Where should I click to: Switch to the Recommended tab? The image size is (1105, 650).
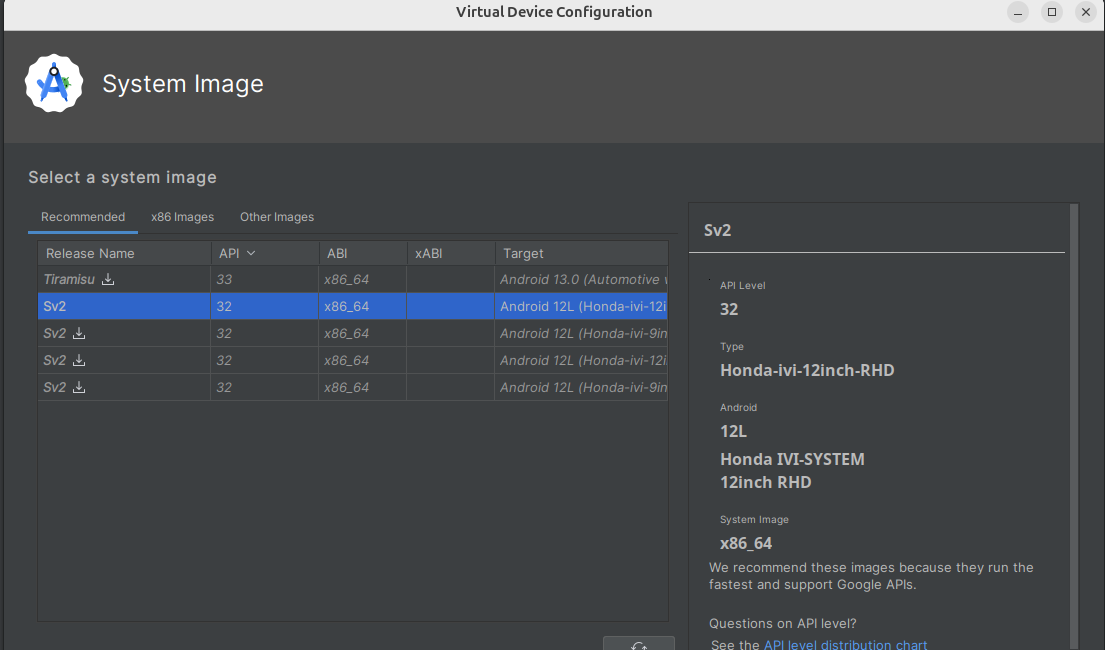click(83, 217)
